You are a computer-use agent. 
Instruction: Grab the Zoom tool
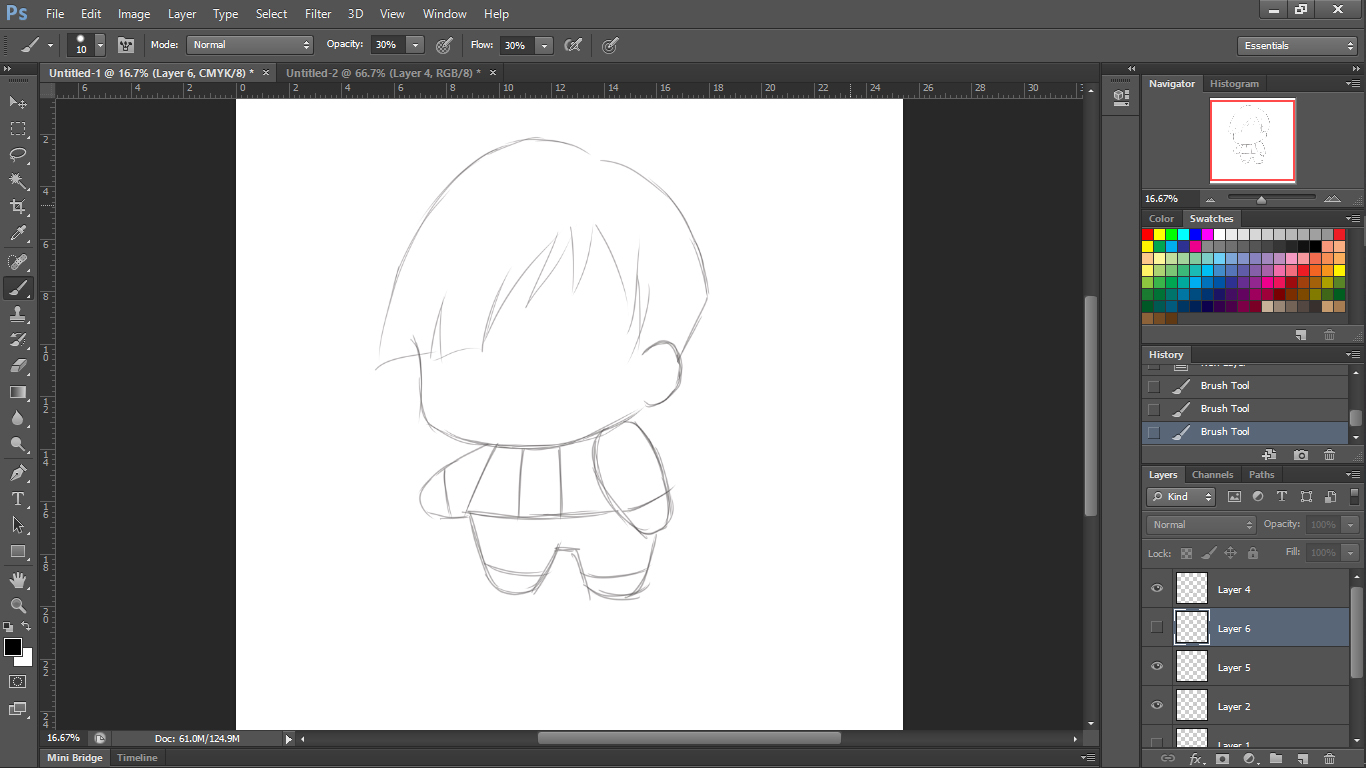pos(16,605)
